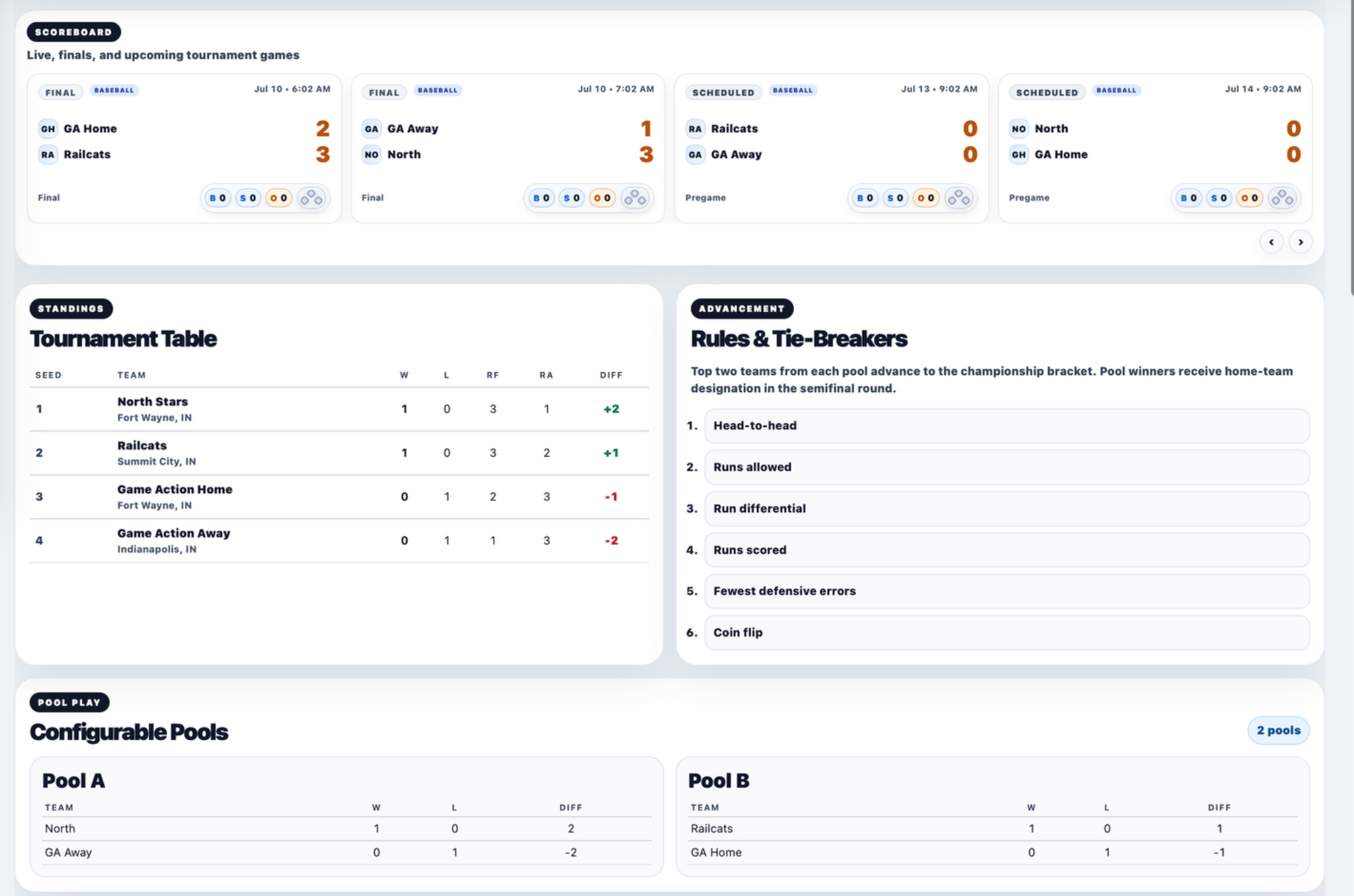This screenshot has width=1354, height=896.
Task: Click the outs count badge in Jul 13 game
Action: point(926,198)
